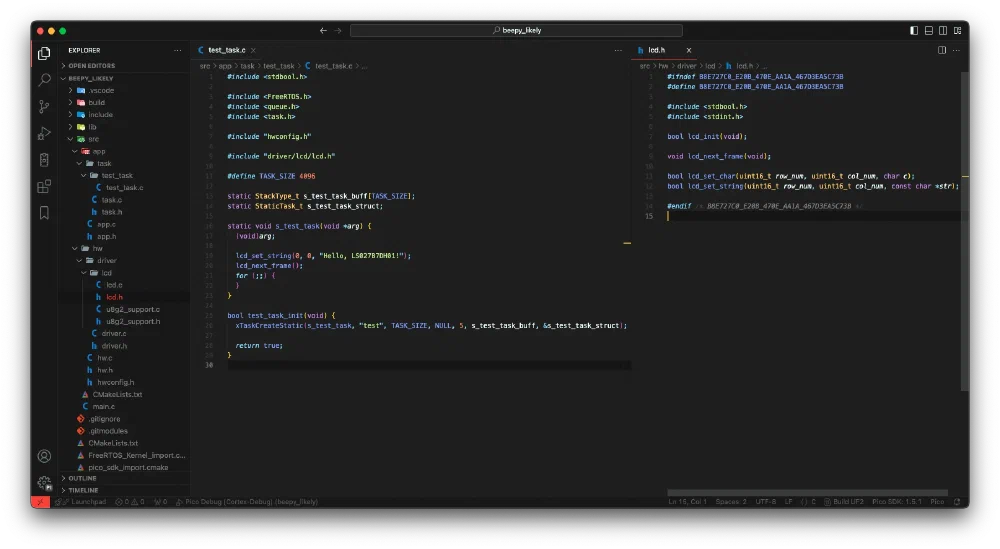Expand the build folder
The width and height of the screenshot is (1000, 549).
96,102
